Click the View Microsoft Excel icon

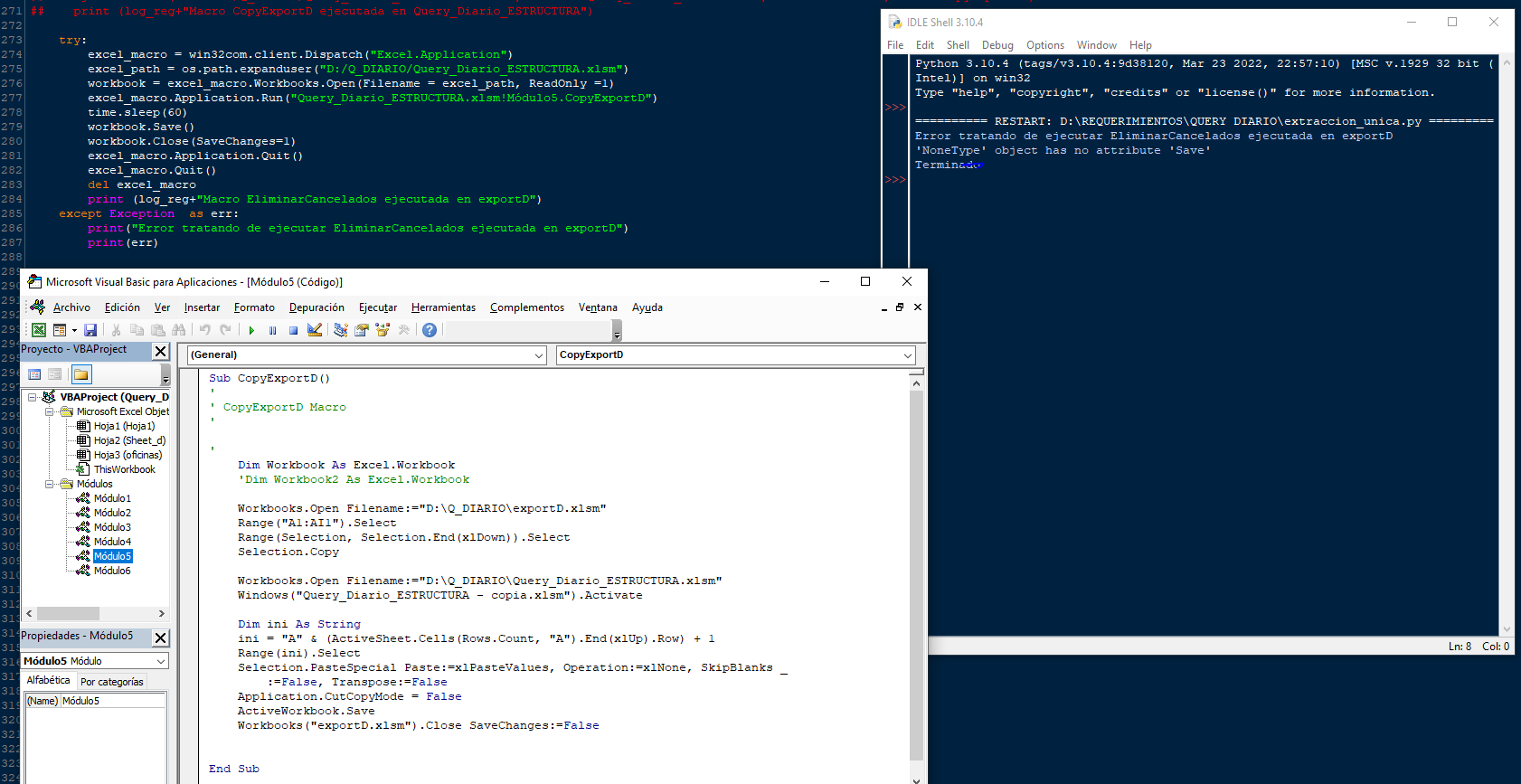(x=39, y=330)
